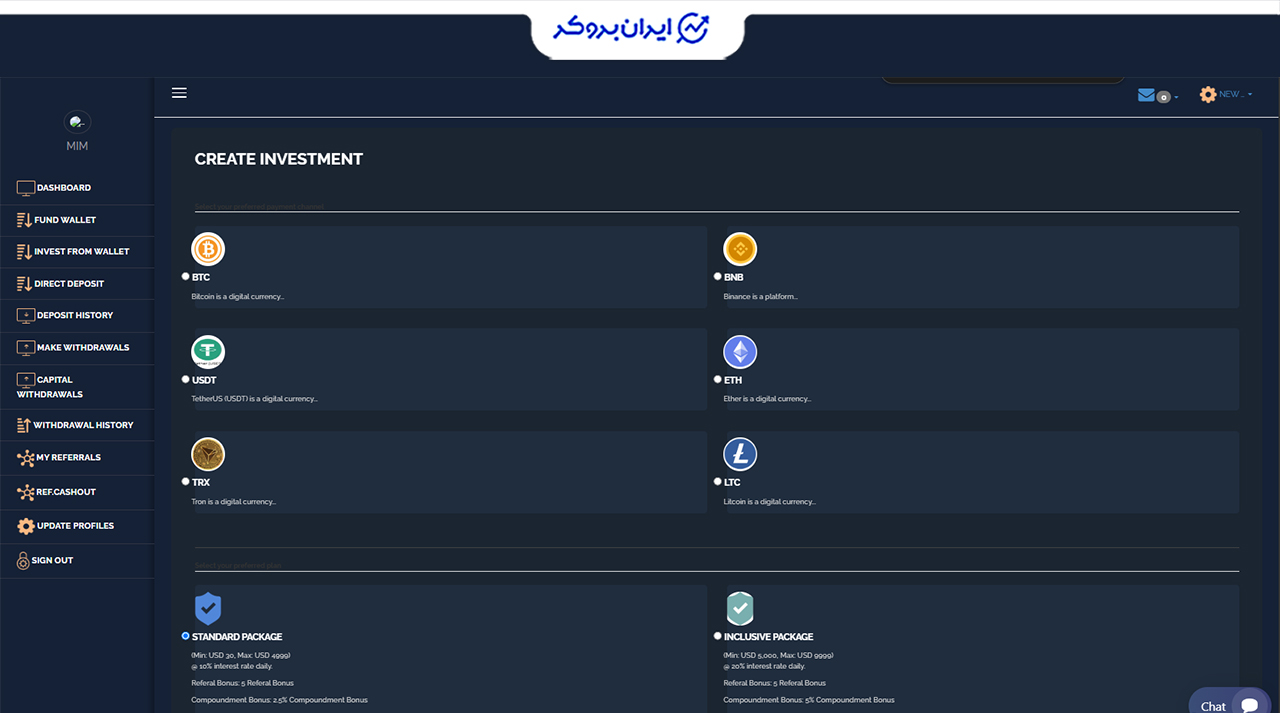Click the Iran Broker logo banner
Viewport: 1280px width, 713px height.
636,32
